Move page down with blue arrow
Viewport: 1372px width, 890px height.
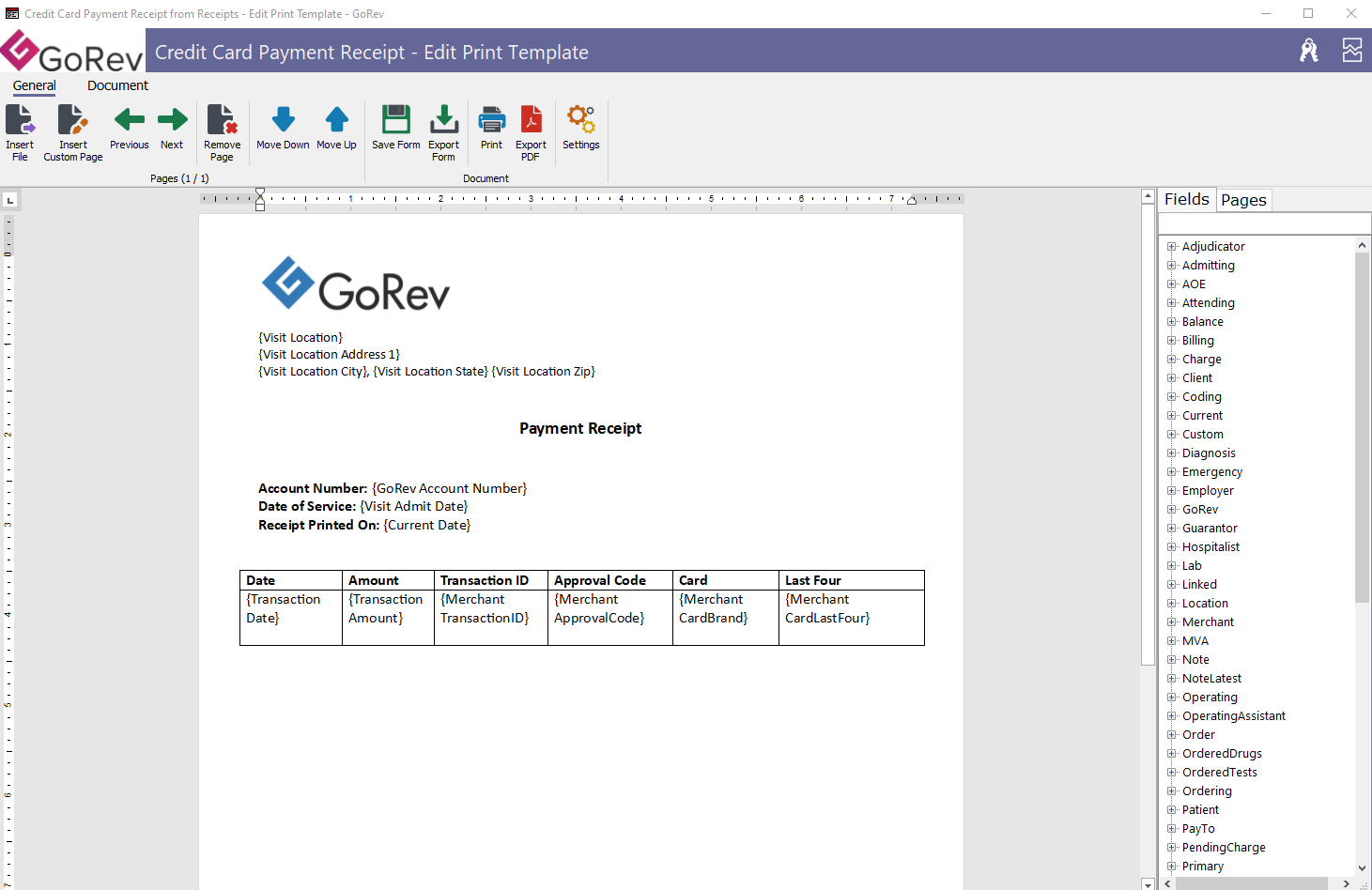(x=283, y=119)
